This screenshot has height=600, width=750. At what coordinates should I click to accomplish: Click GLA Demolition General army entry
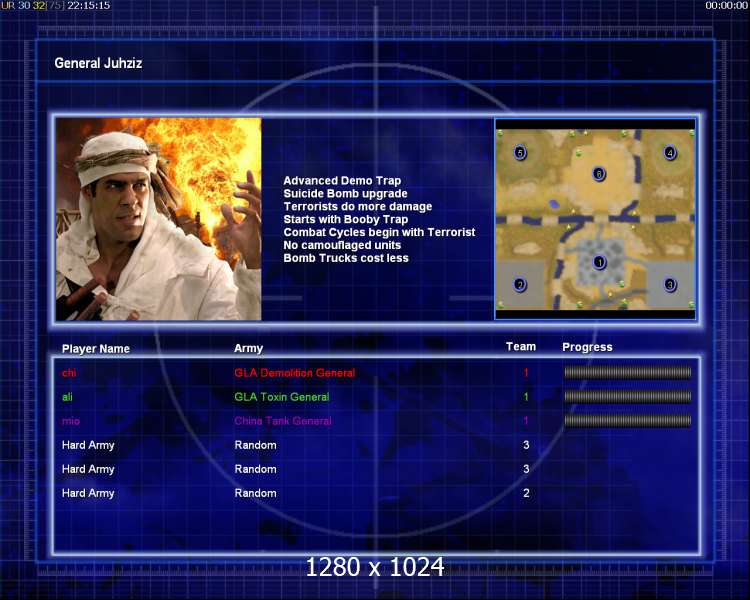pyautogui.click(x=295, y=373)
